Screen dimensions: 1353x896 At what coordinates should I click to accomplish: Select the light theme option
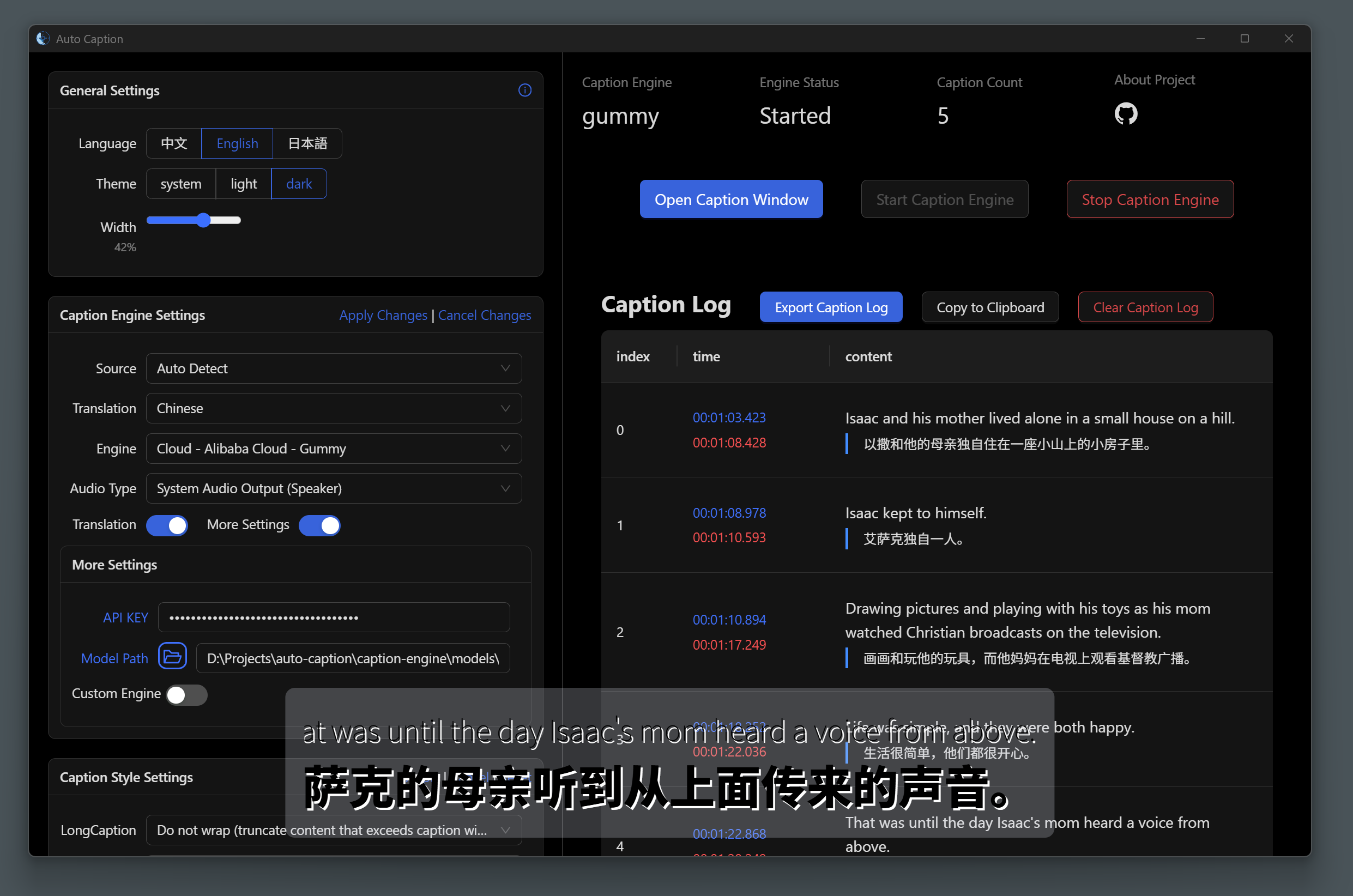(x=244, y=184)
